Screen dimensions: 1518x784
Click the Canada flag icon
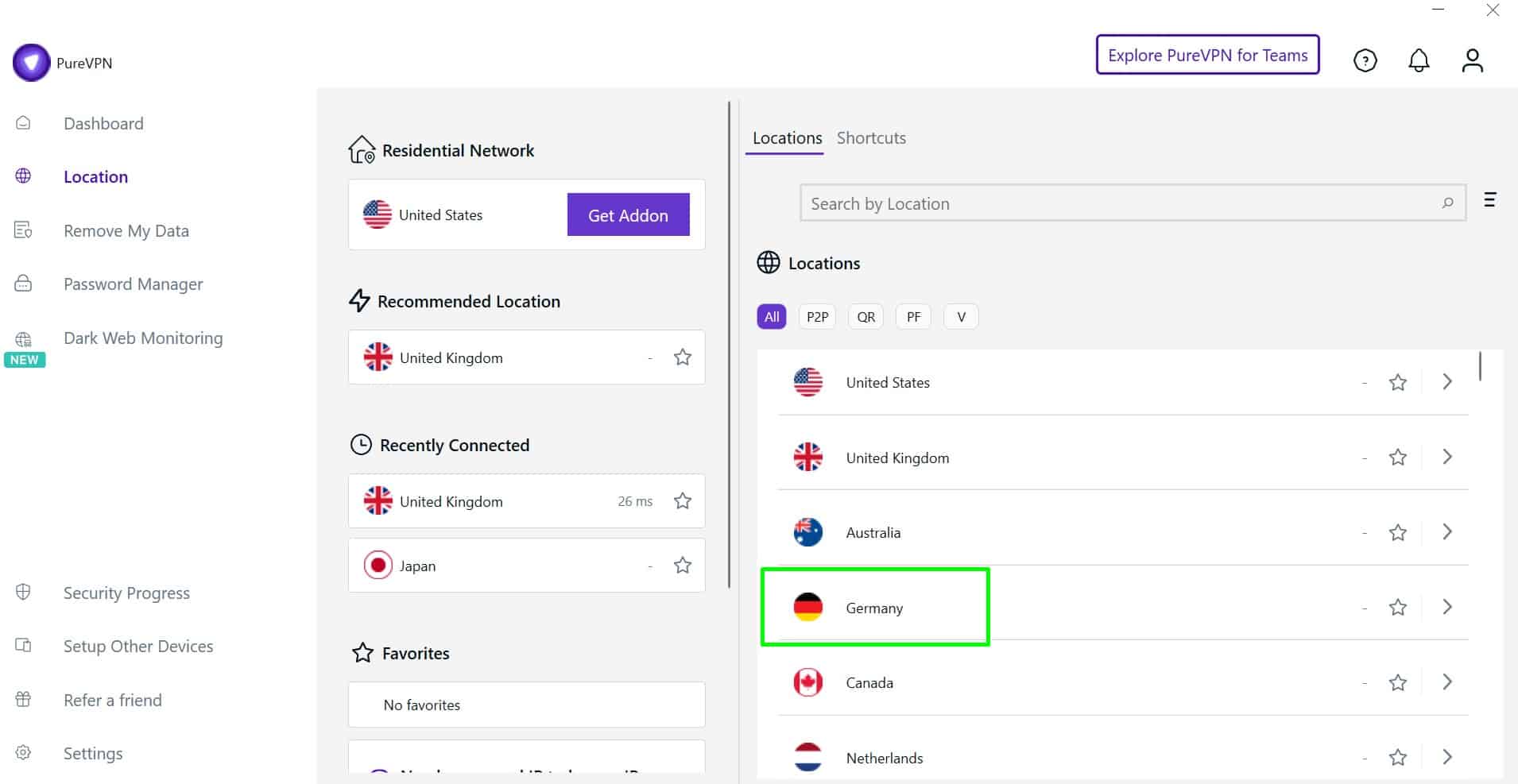coord(808,682)
